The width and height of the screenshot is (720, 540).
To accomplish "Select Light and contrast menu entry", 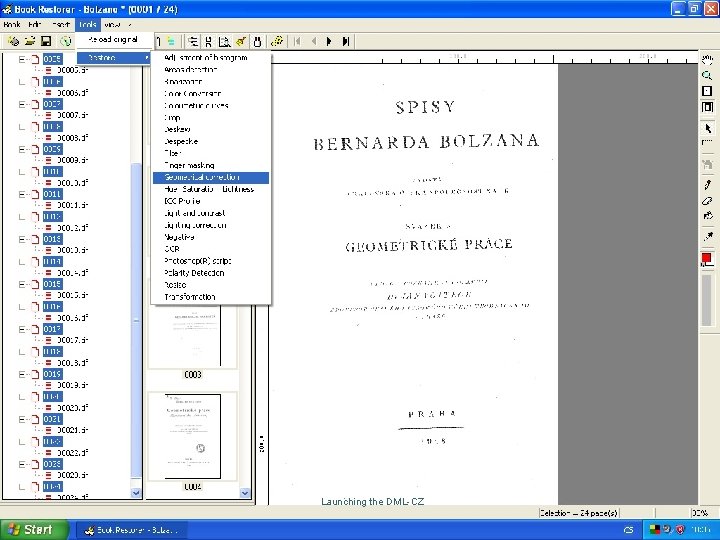I will 211,213.
